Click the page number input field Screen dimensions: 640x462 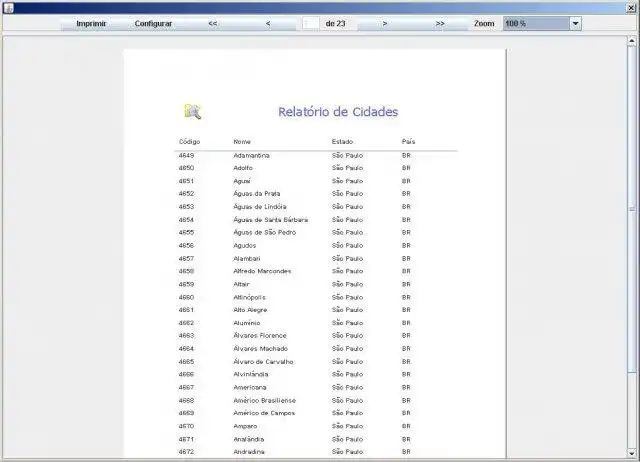click(x=311, y=24)
